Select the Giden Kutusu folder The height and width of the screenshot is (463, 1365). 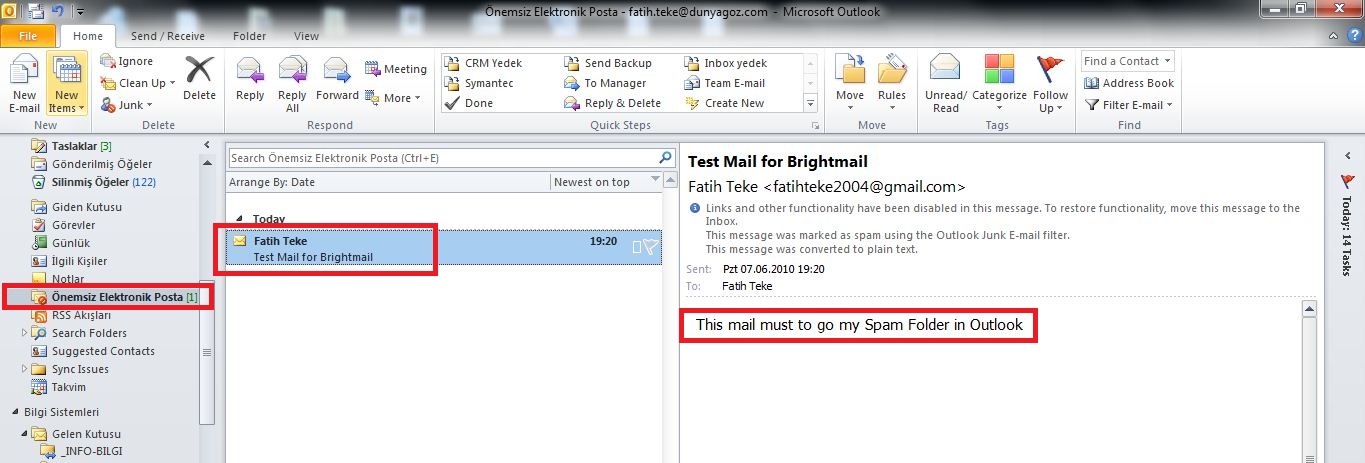point(77,207)
